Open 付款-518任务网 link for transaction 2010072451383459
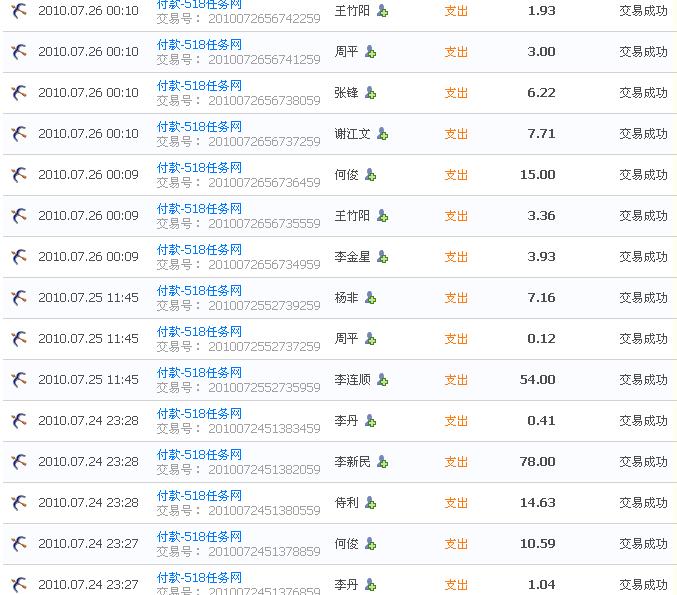 (199, 414)
